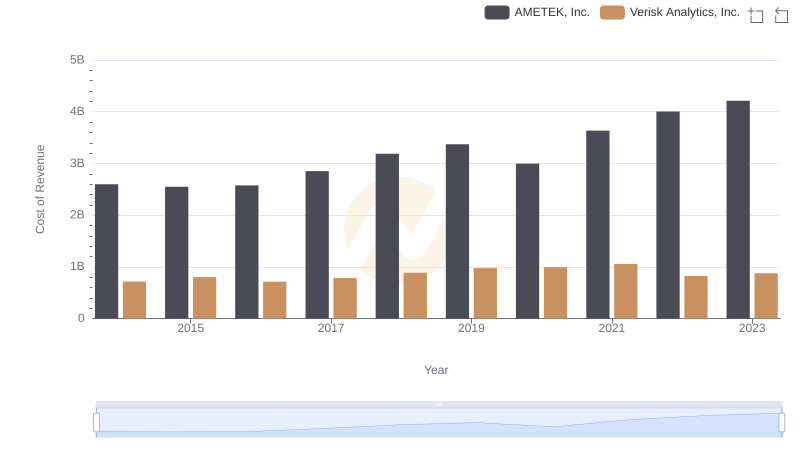Select the AMETEK bar for 2021

pos(597,224)
